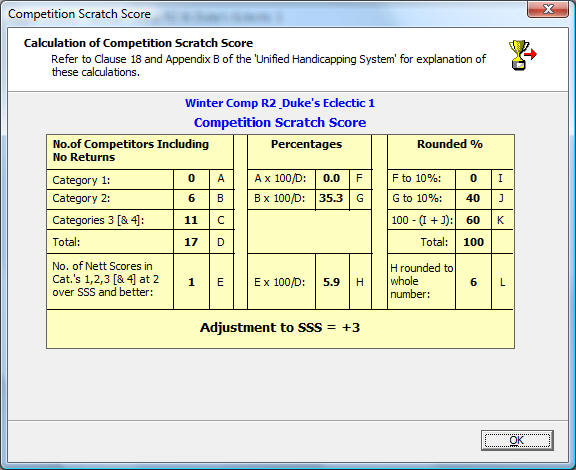Click the trophy icon in header
576x470 pixels.
522,55
